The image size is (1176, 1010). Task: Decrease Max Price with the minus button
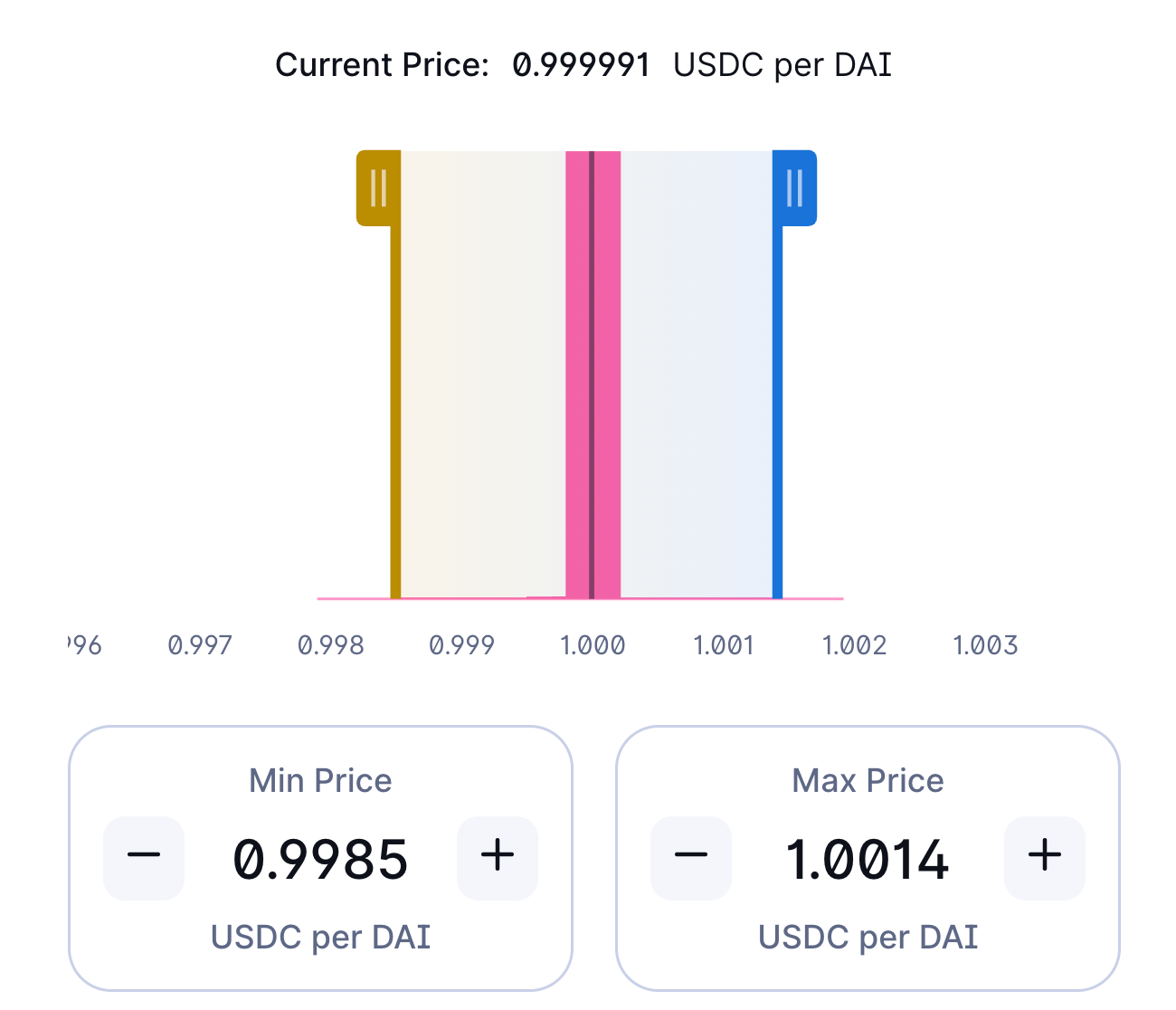point(691,857)
